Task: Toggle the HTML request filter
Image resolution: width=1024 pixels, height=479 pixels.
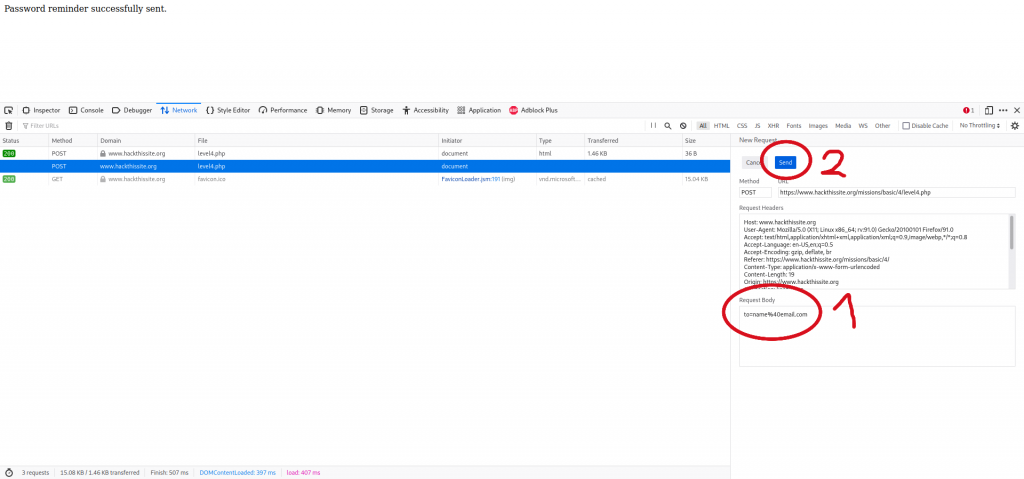Action: [721, 126]
